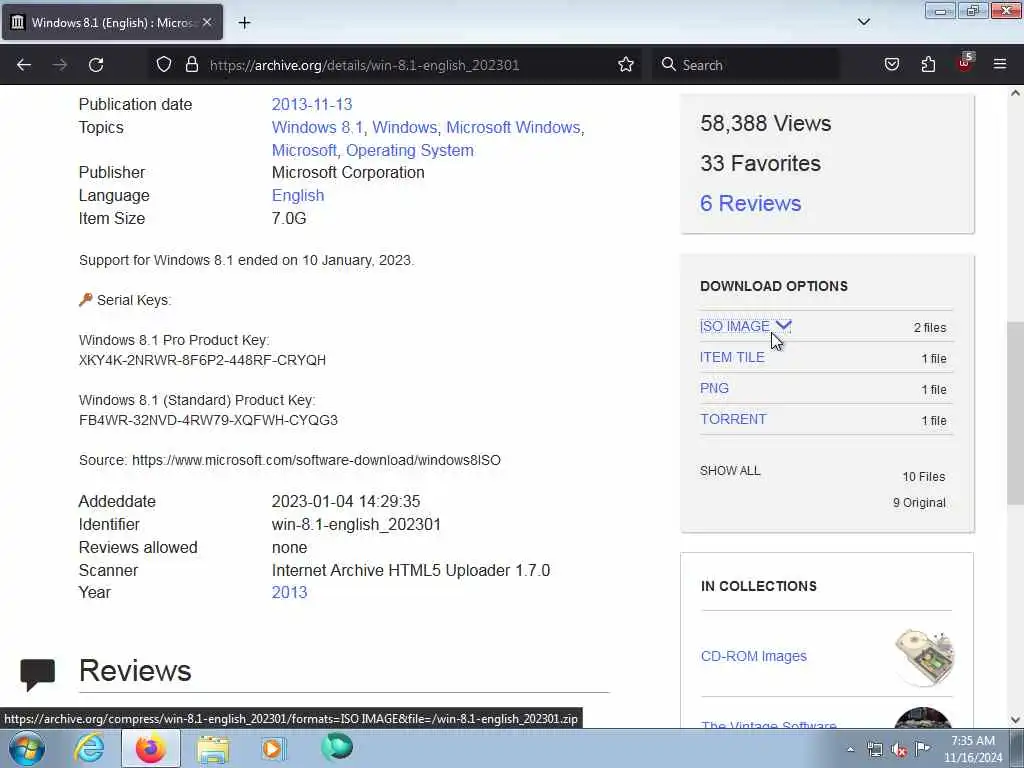
Task: Click the scrollbar up arrow
Action: click(1015, 93)
